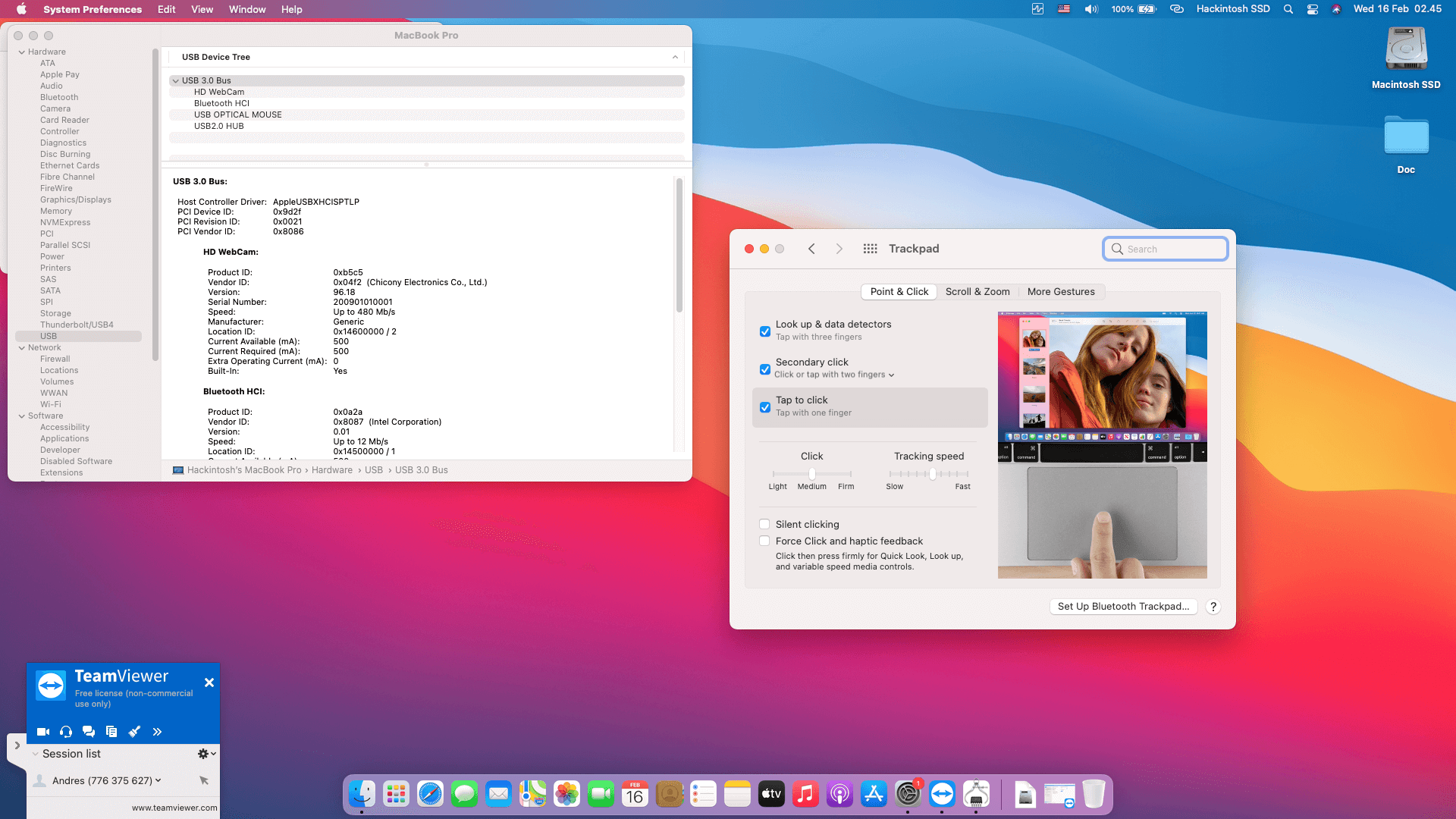Switch to Scroll & Zoom tab
Screen dimensions: 1456x819
pos(977,292)
